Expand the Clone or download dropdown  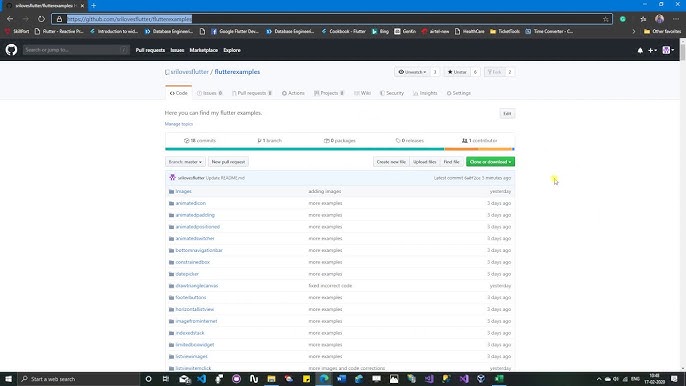tap(490, 162)
